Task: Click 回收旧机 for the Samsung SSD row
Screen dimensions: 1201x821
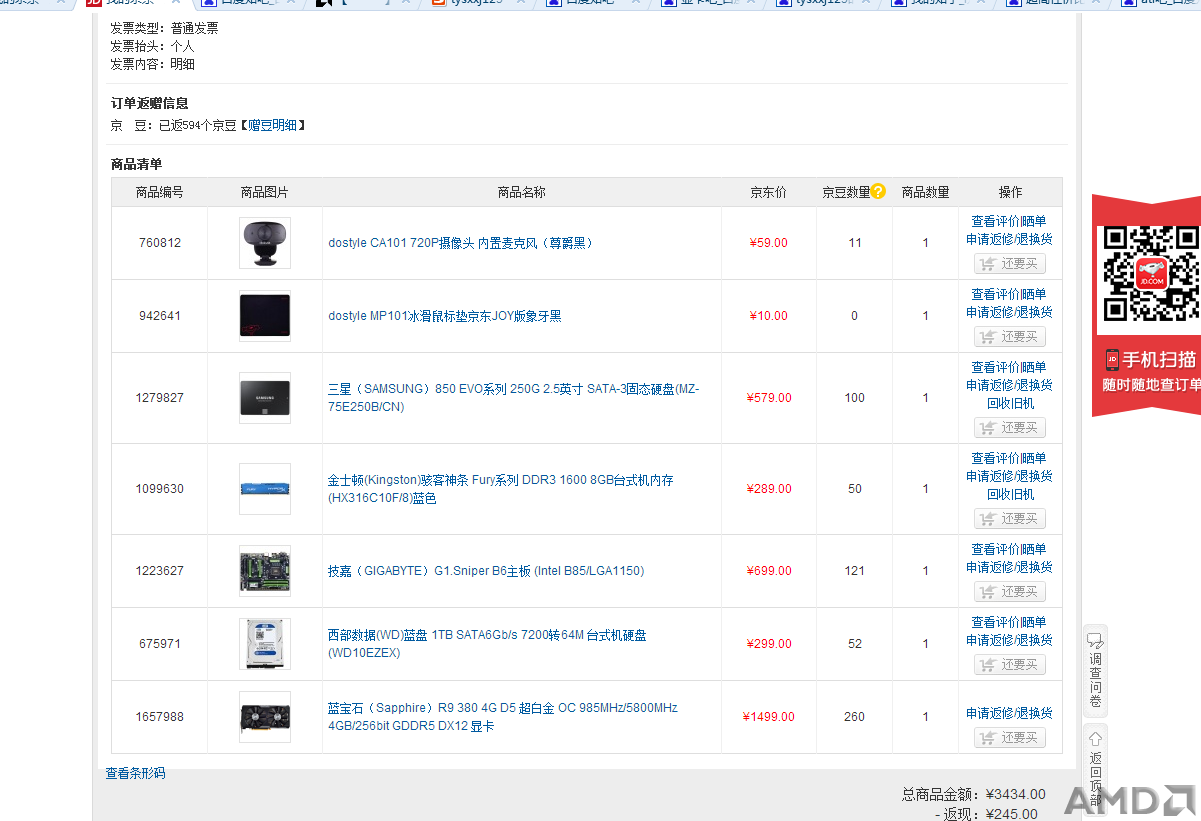Action: 1010,404
